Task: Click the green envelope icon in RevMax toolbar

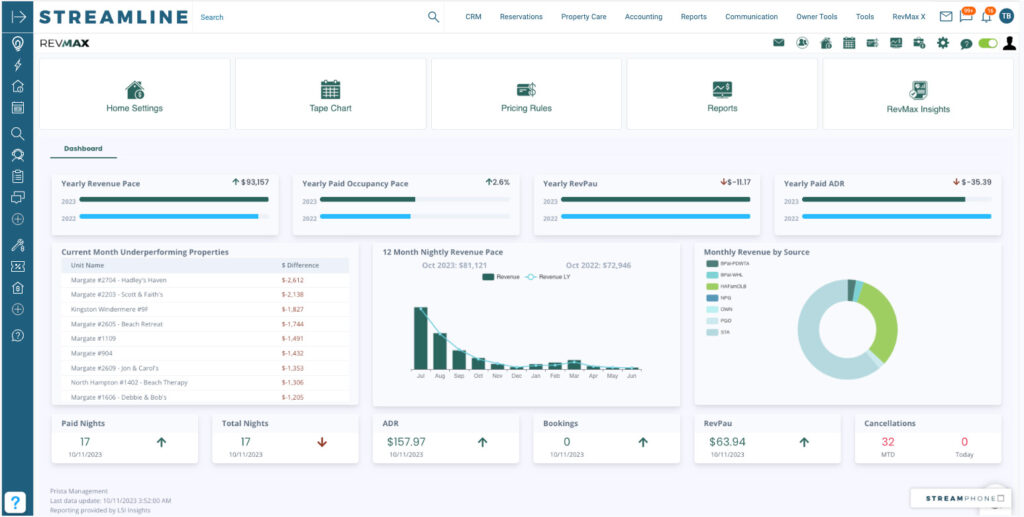Action: (x=778, y=43)
